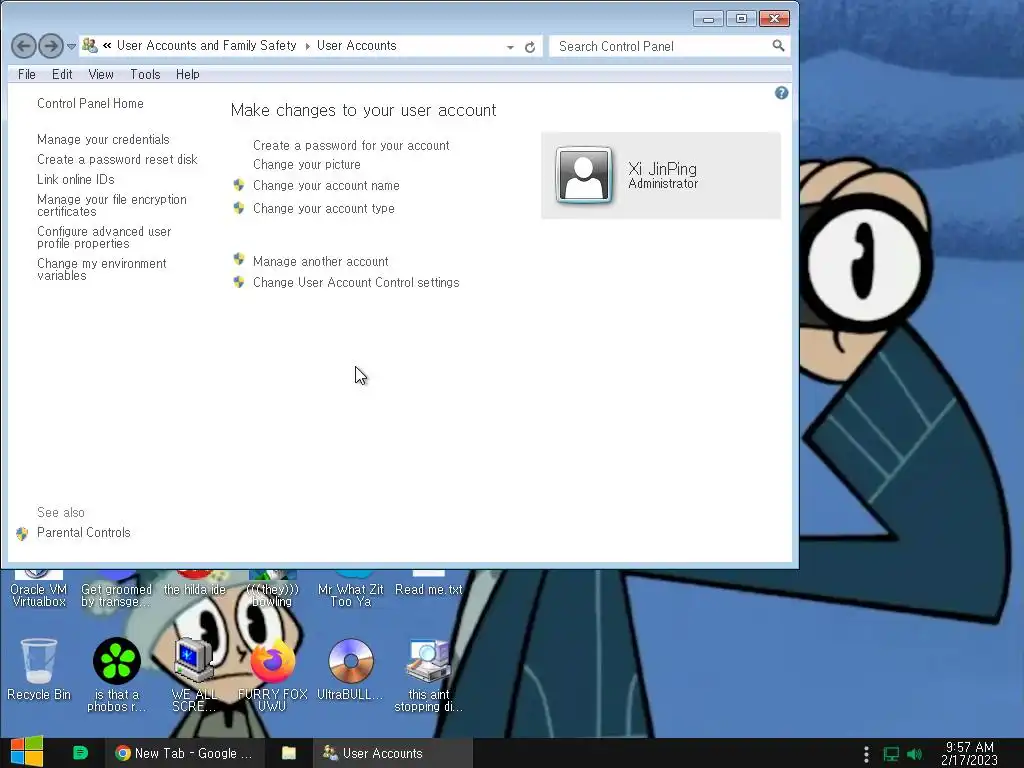Viewport: 1024px width, 768px height.
Task: Click shield icon beside User Account Control settings
Action: (x=239, y=281)
